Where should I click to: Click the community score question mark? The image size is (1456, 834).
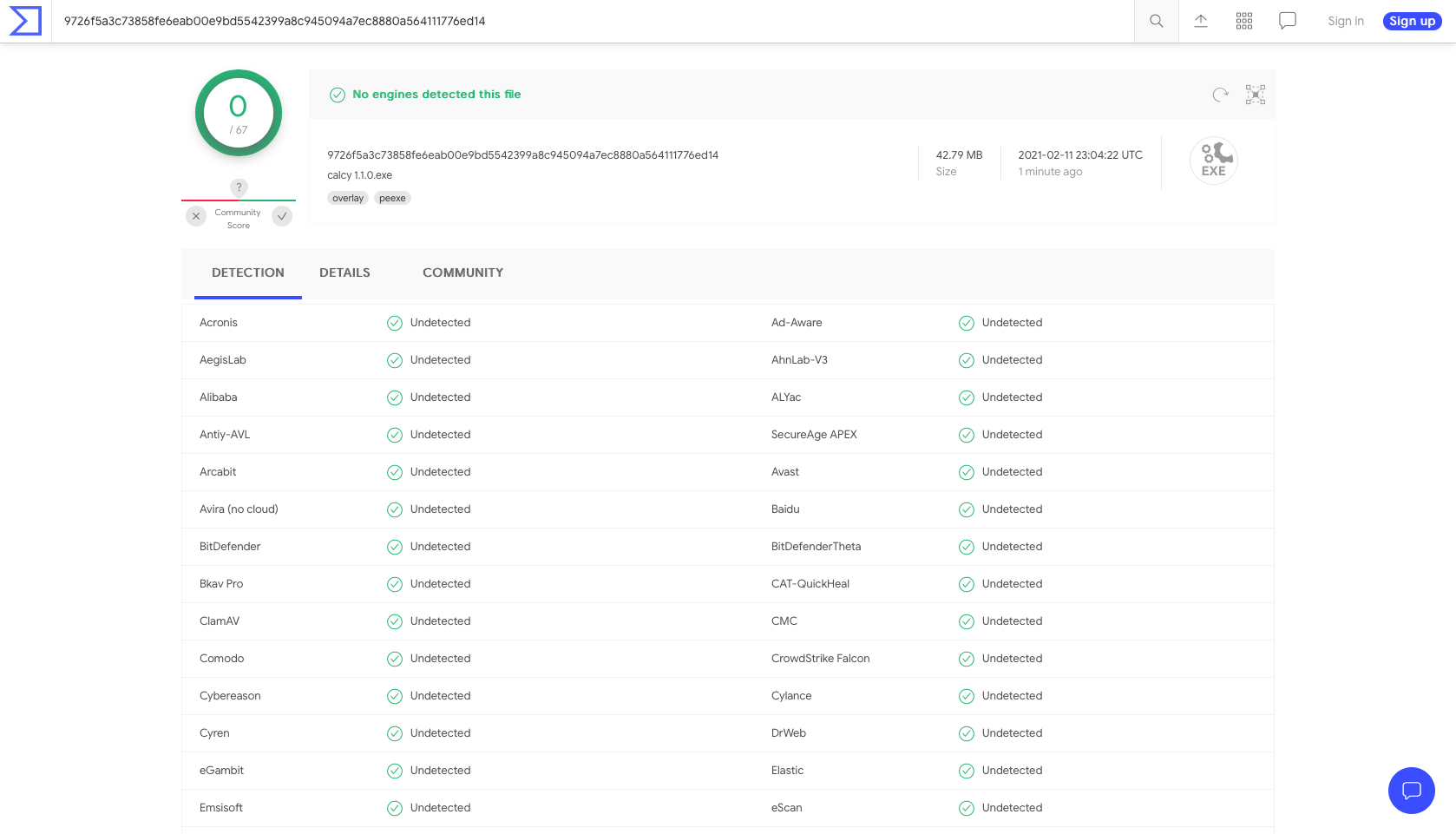[239, 187]
